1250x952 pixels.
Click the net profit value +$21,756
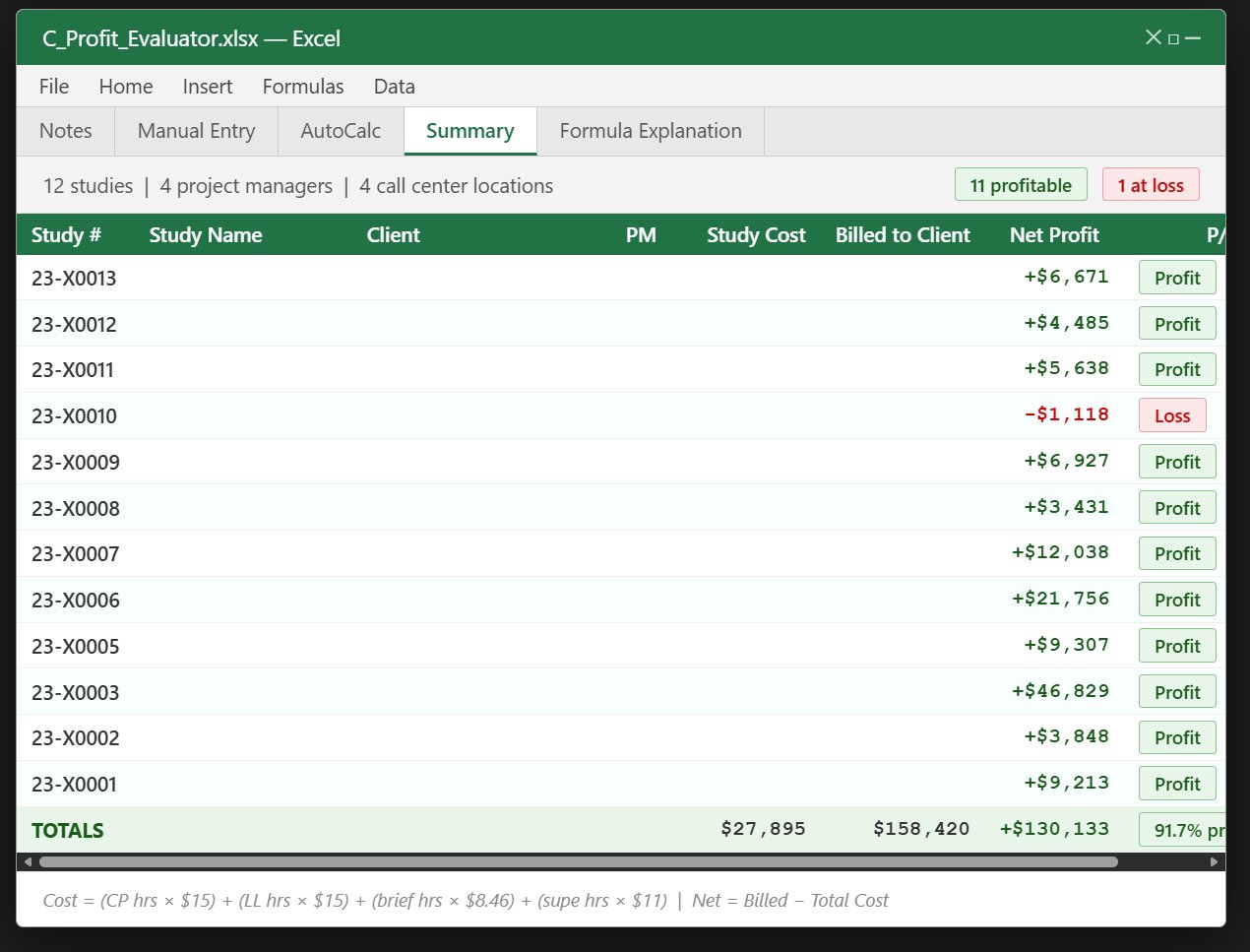pos(1060,599)
